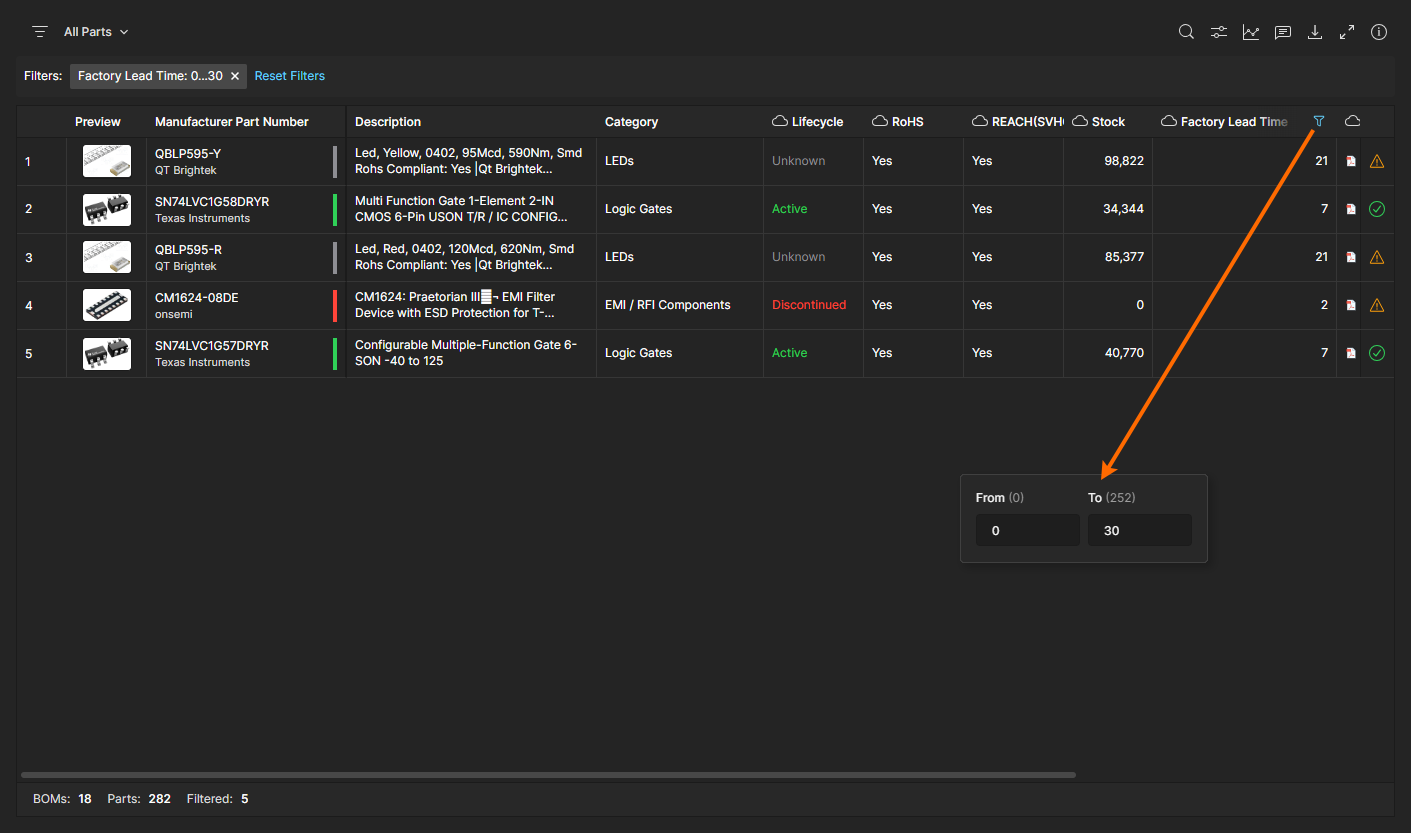
Task: Open the hamburger filter menu icon
Action: tap(40, 32)
